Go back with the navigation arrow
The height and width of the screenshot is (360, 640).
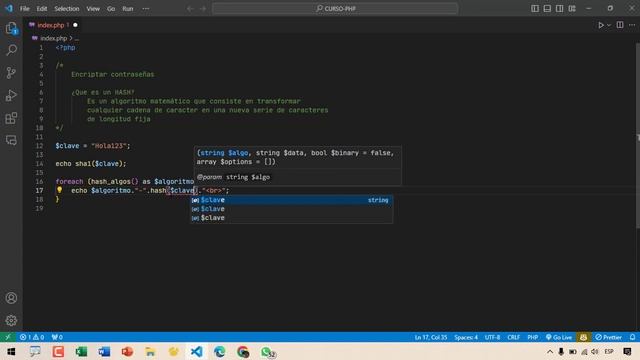tap(190, 9)
